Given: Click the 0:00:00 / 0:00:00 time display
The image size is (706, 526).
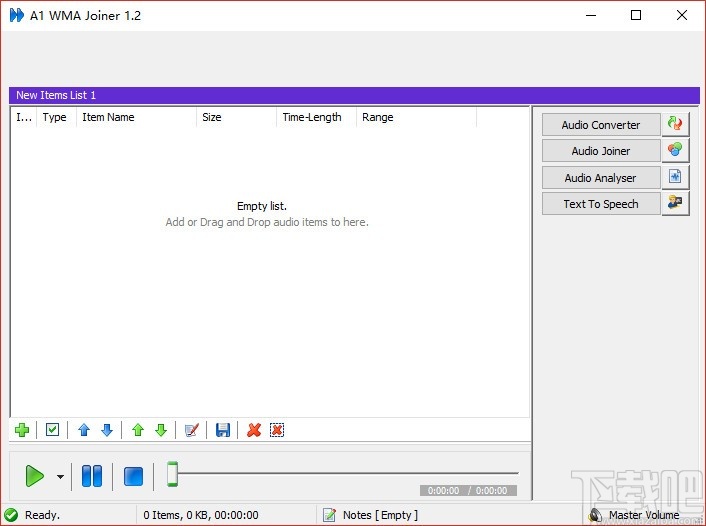Looking at the screenshot, I should tap(468, 490).
